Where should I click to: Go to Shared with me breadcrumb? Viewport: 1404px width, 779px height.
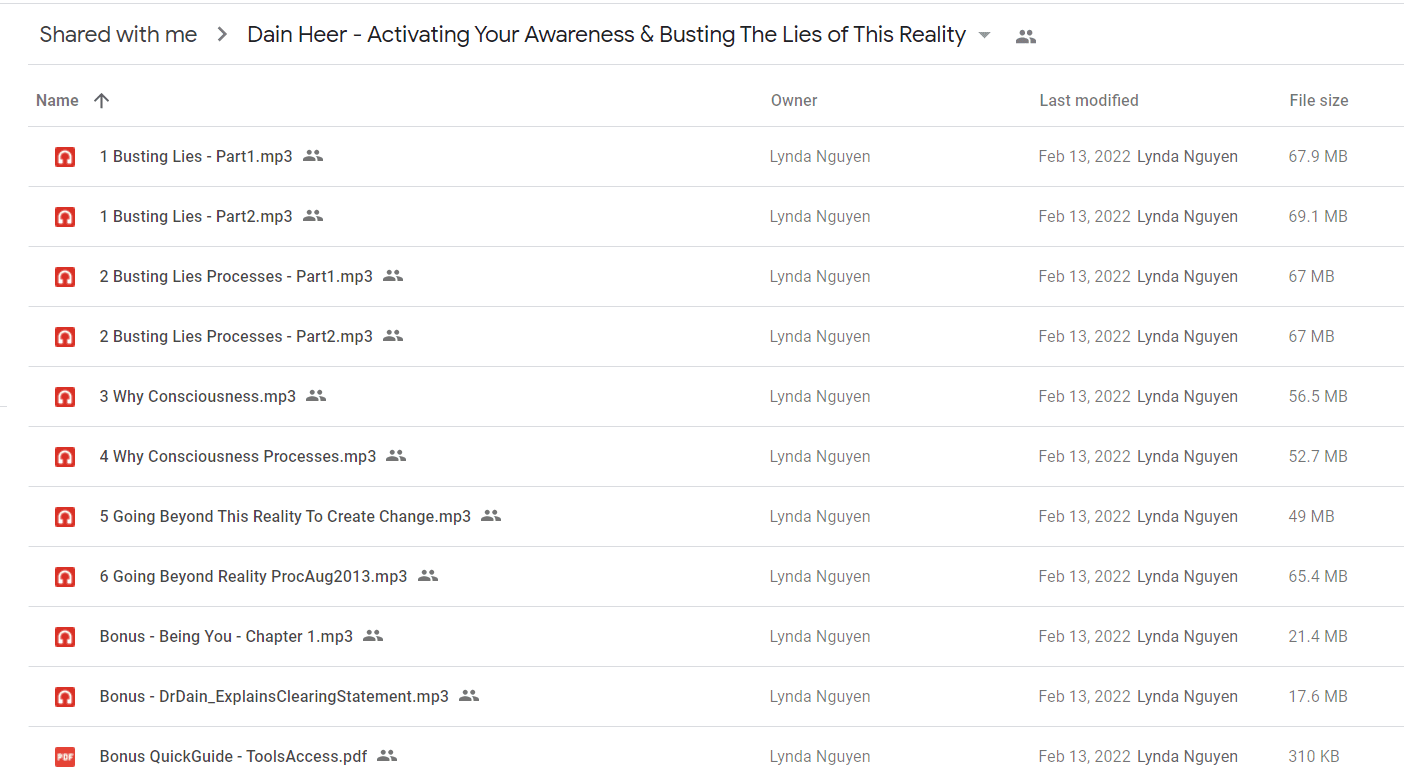click(118, 35)
